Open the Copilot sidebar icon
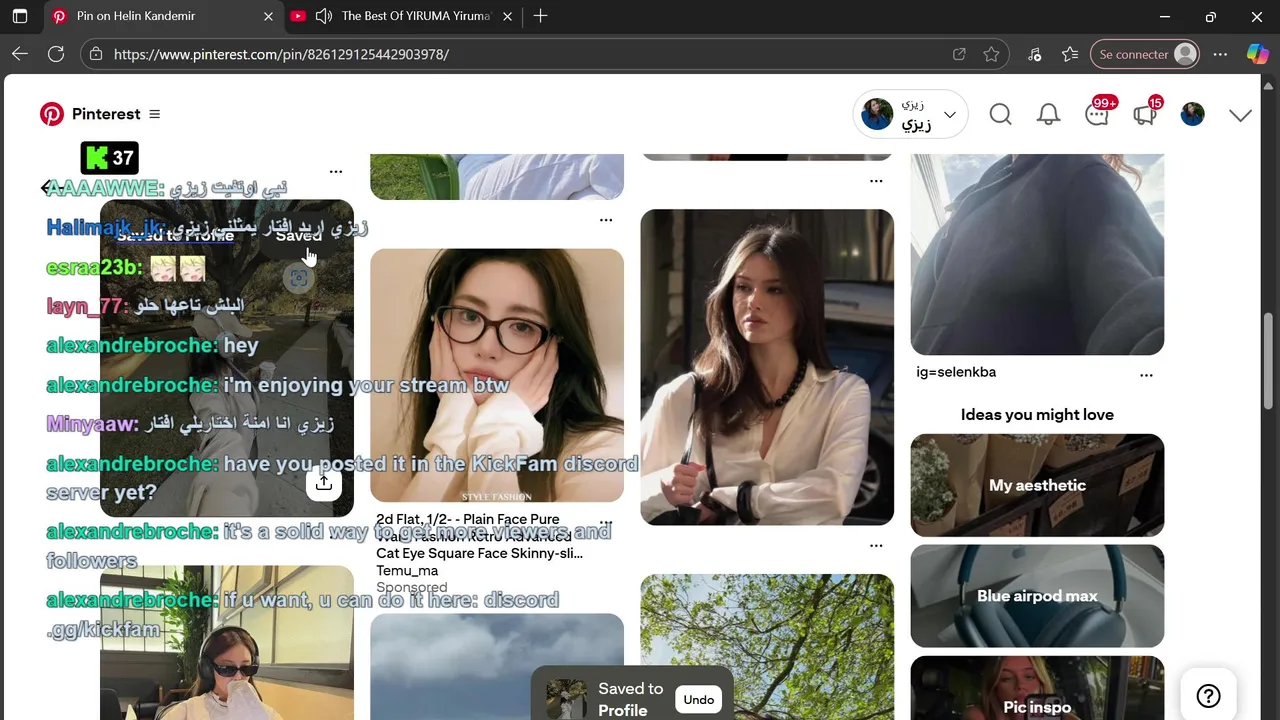The height and width of the screenshot is (720, 1280). (x=1257, y=54)
